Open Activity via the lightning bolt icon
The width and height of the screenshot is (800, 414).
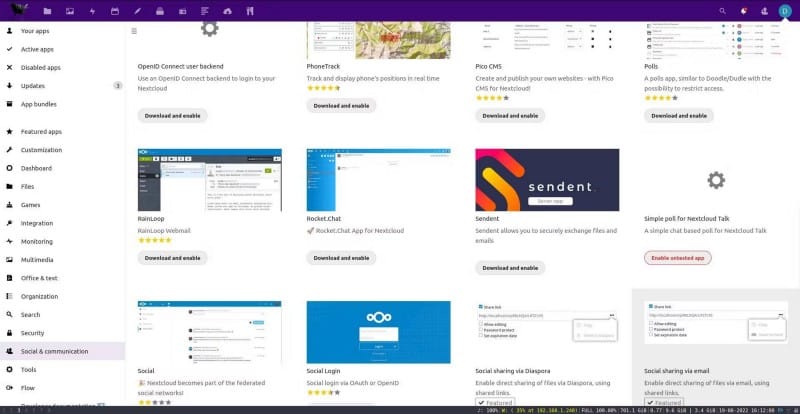point(92,11)
